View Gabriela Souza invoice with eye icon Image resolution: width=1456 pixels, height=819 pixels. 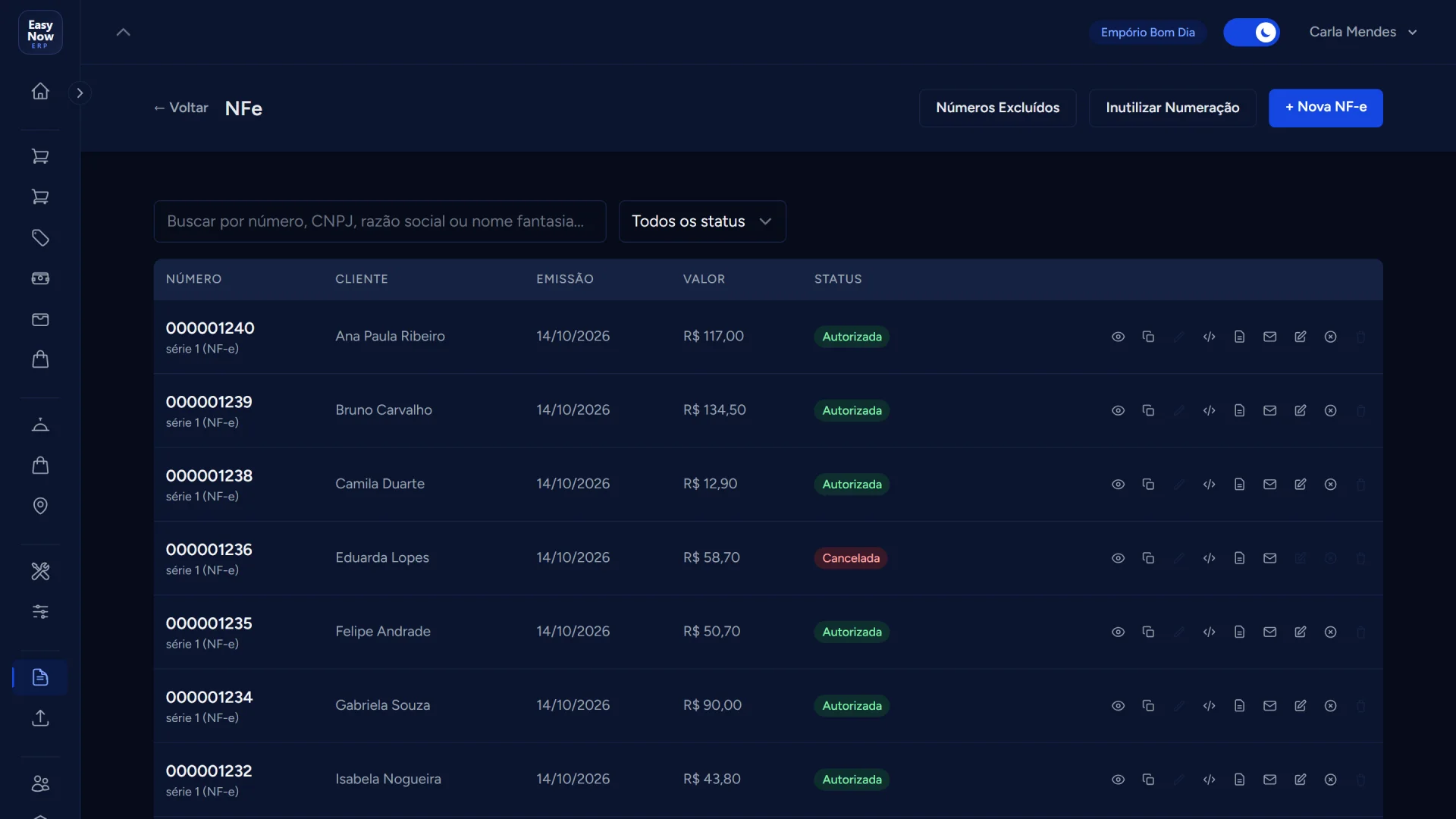(1118, 705)
